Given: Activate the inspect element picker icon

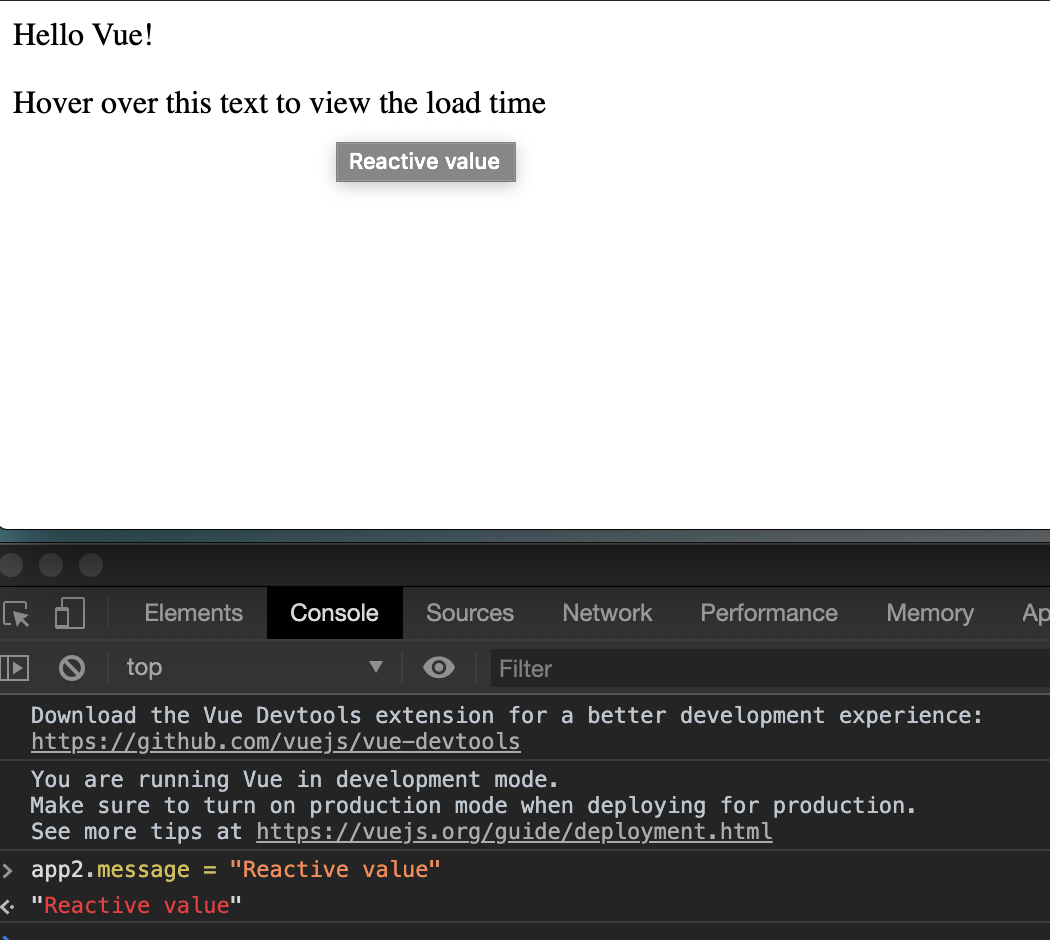Looking at the screenshot, I should (17, 613).
